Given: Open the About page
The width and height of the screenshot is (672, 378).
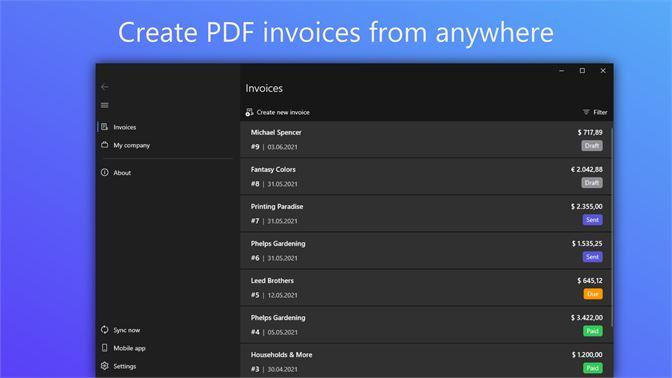Looking at the screenshot, I should 122,173.
